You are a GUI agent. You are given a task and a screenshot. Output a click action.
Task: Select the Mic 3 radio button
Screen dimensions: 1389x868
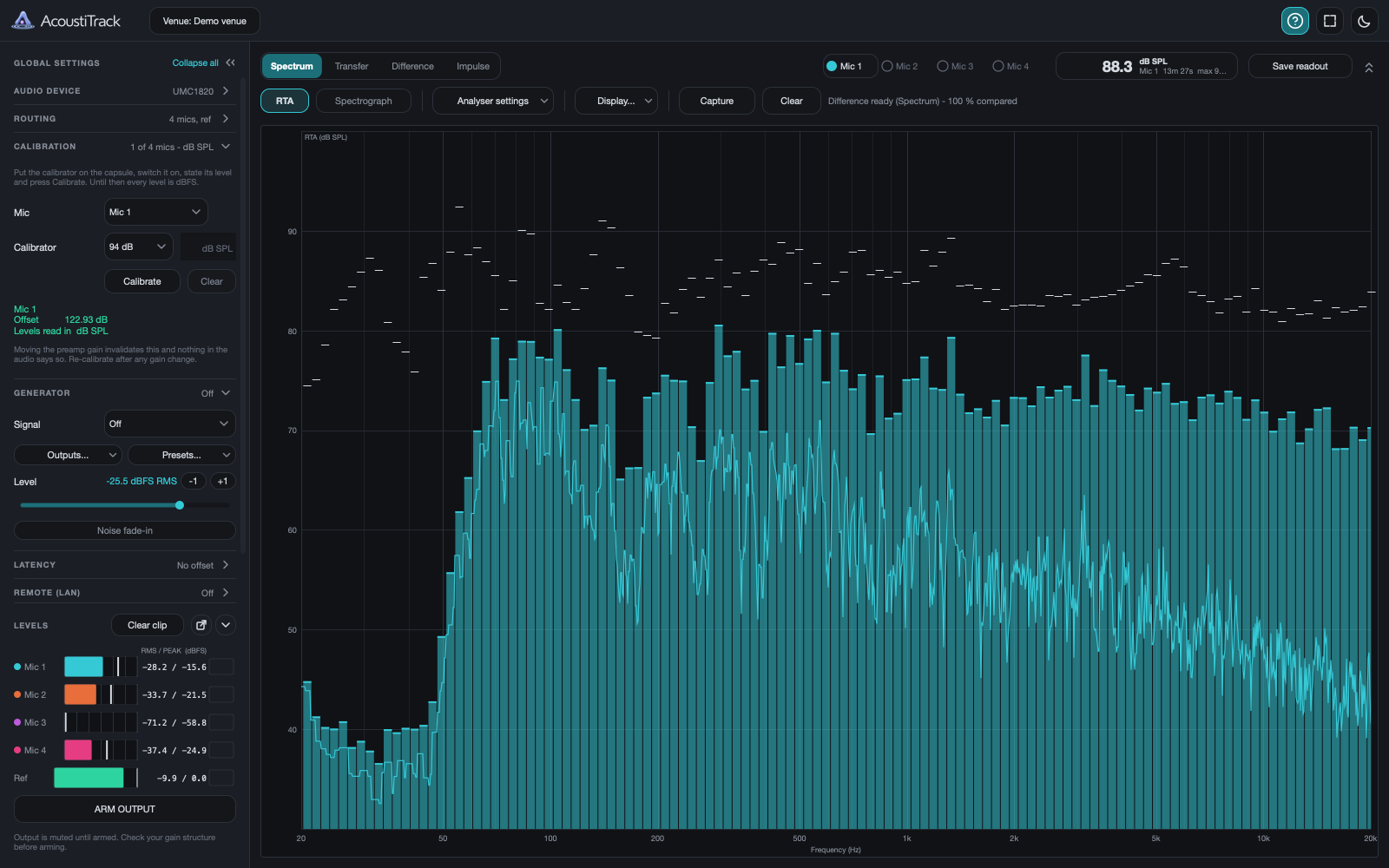pyautogui.click(x=955, y=66)
